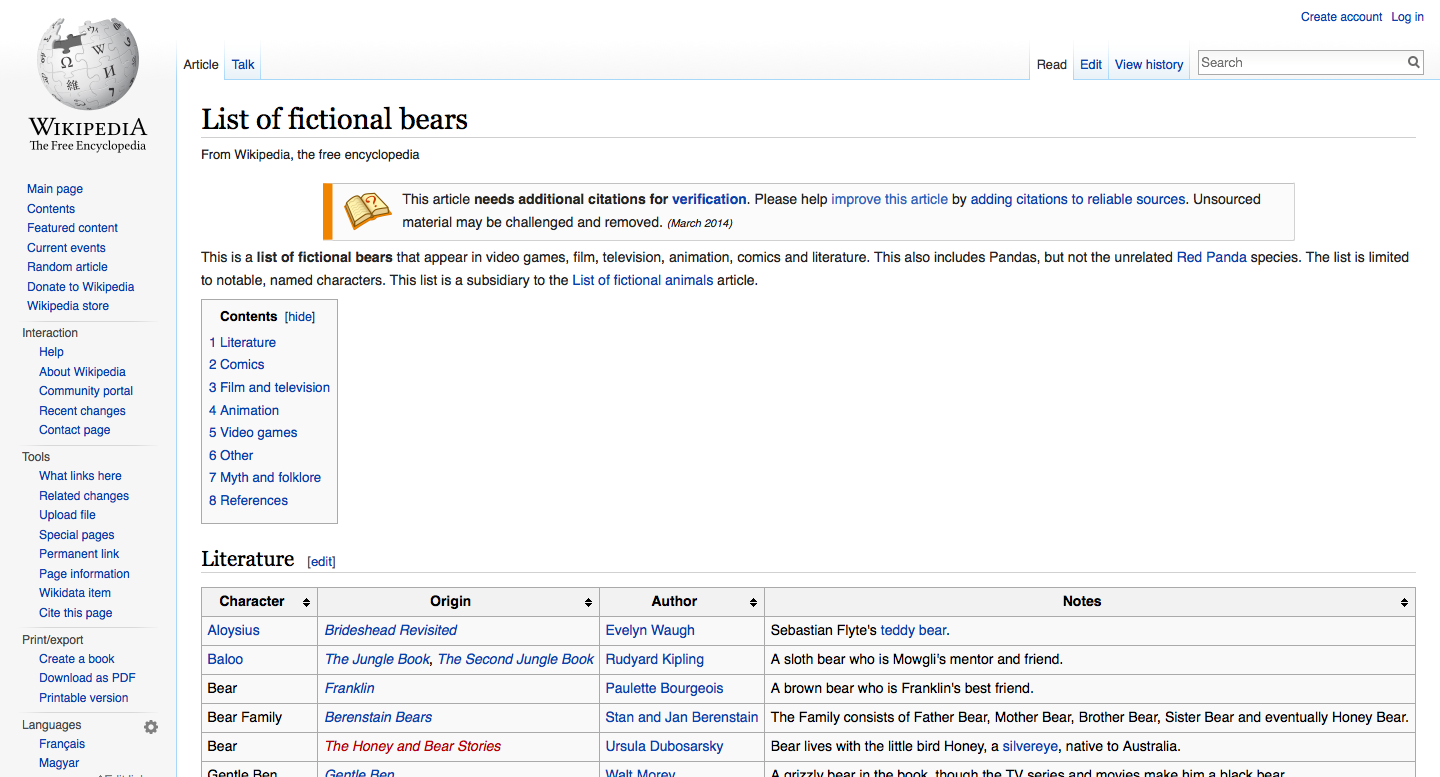Viewport: 1440px width, 777px height.
Task: Open Page information link
Action: tap(84, 574)
